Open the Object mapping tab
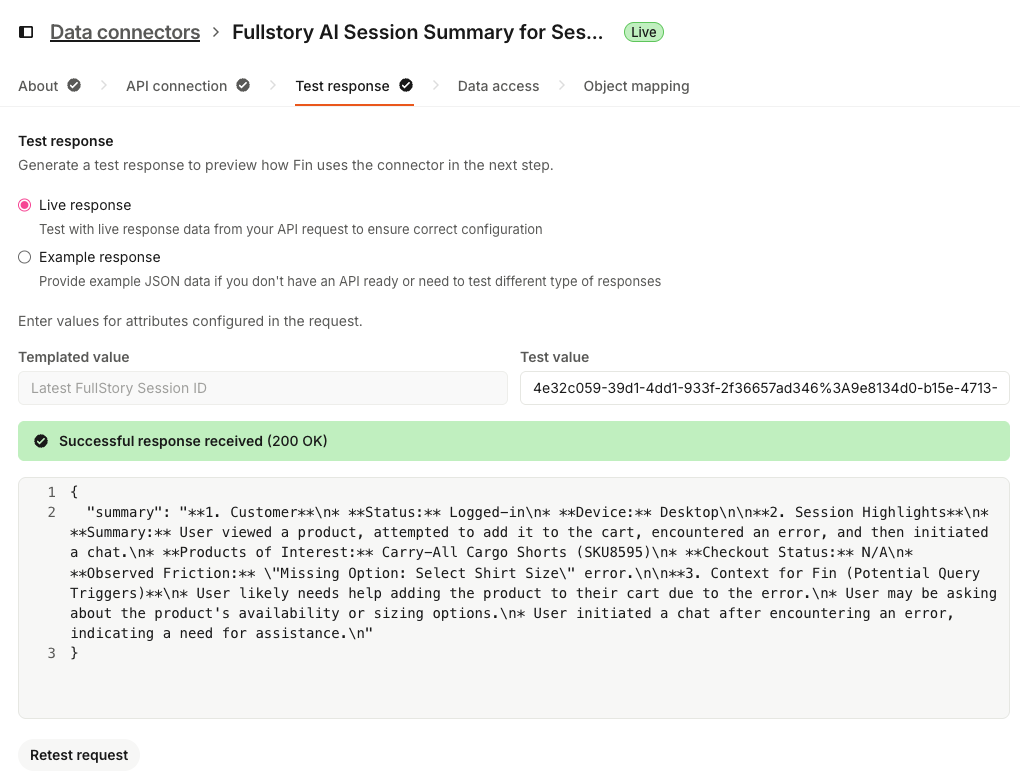1020x779 pixels. (x=636, y=86)
